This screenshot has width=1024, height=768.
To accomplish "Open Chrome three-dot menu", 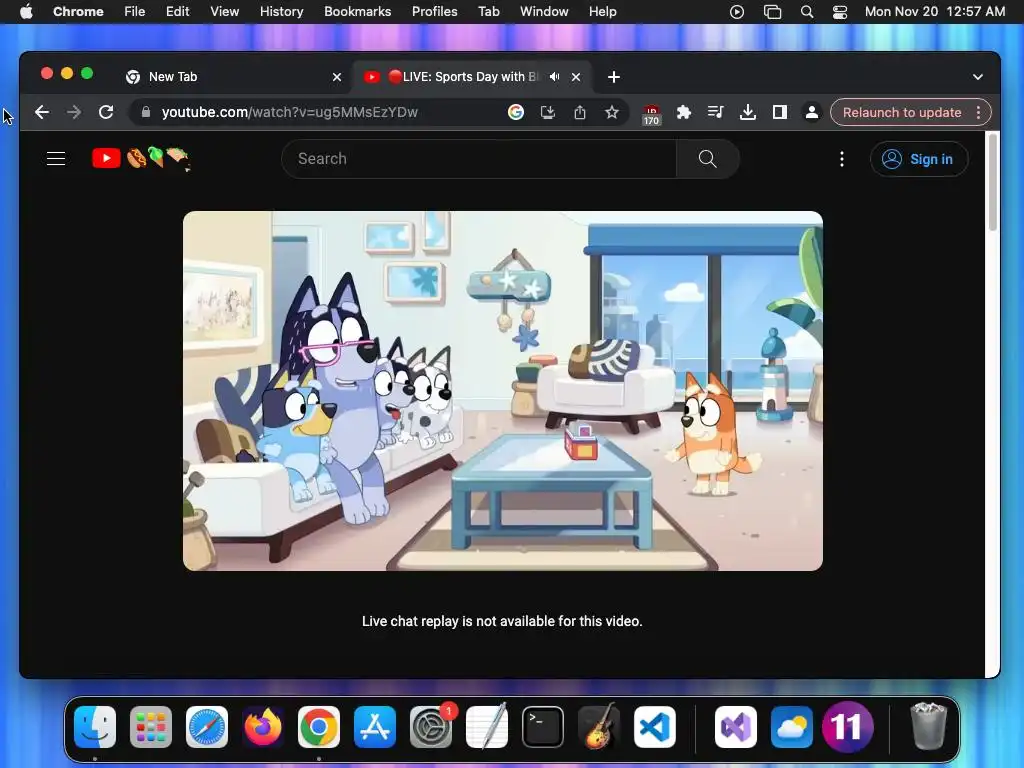I will [978, 112].
